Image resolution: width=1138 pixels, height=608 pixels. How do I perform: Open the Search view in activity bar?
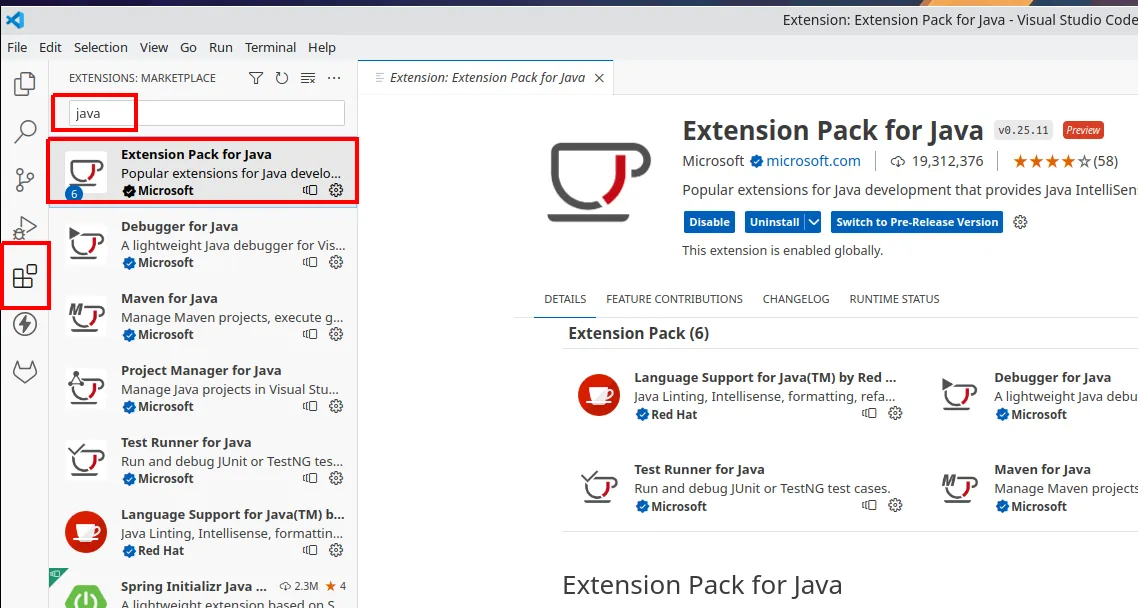[x=25, y=131]
